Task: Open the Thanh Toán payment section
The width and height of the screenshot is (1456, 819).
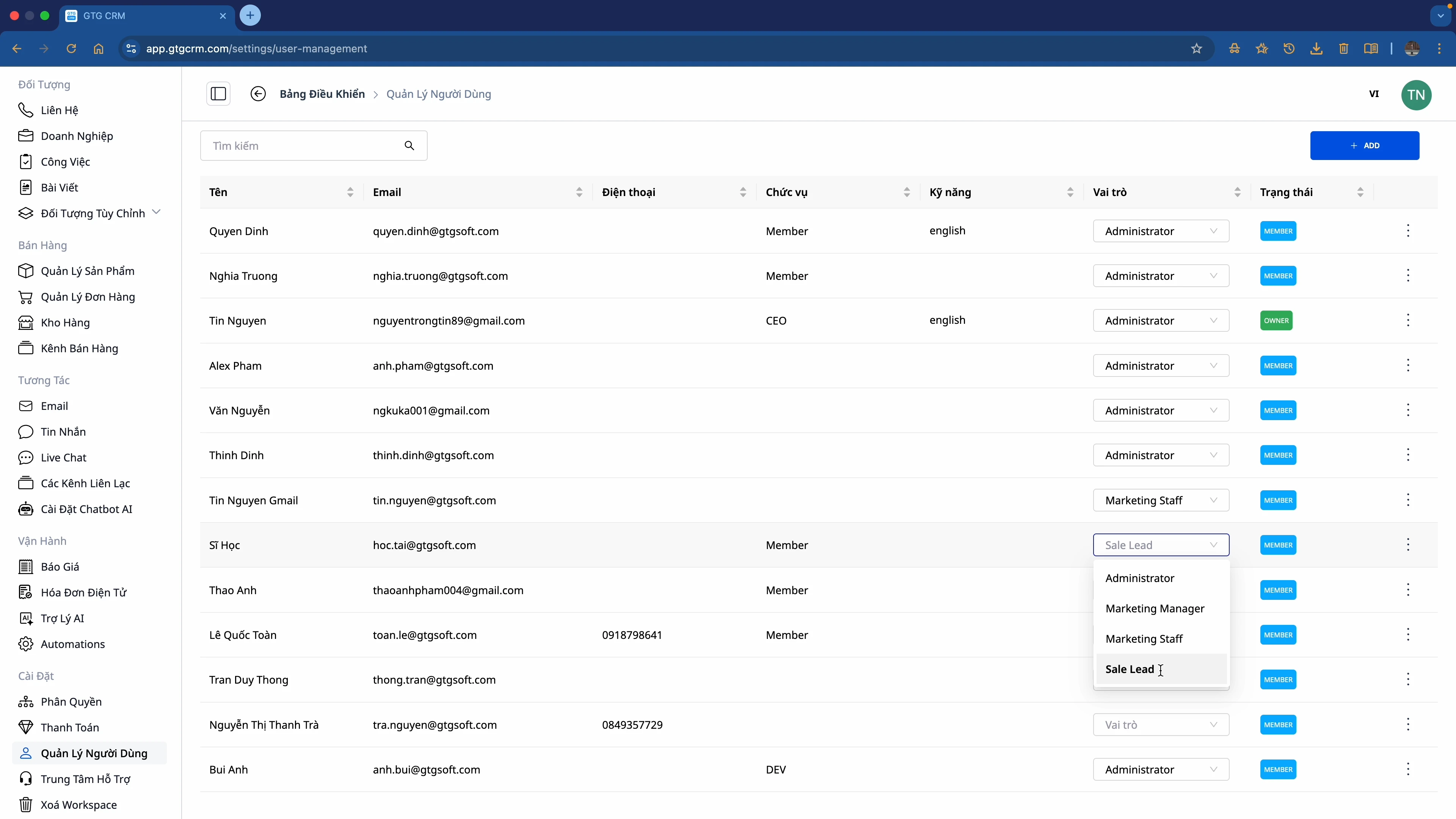Action: pyautogui.click(x=70, y=727)
